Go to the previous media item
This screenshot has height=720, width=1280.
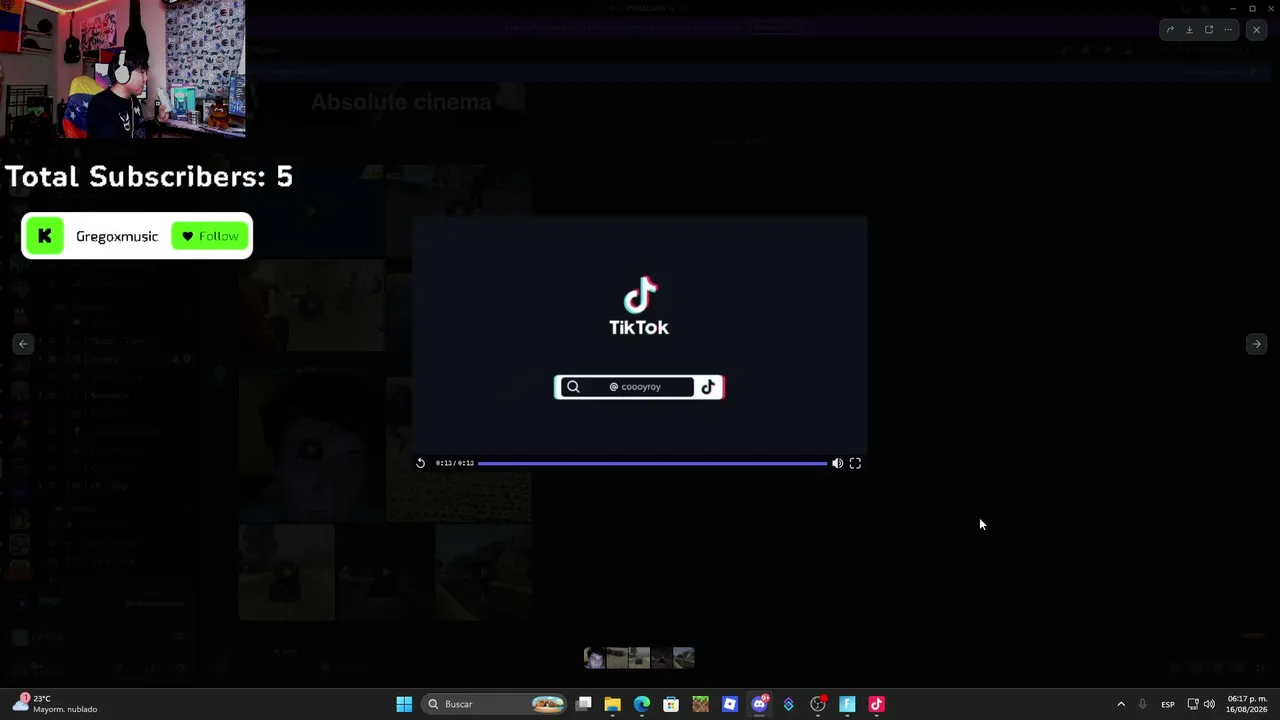[23, 344]
